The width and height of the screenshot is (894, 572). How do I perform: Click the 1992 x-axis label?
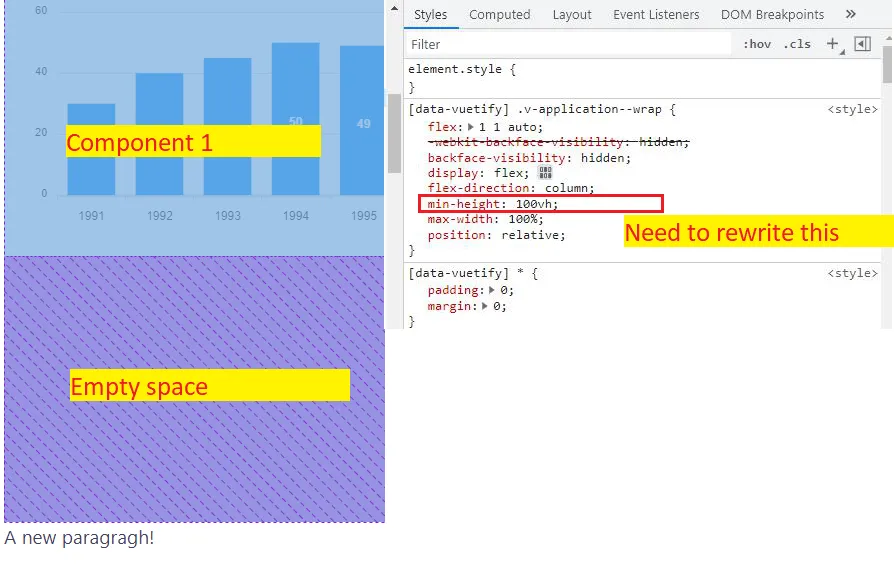click(x=160, y=216)
